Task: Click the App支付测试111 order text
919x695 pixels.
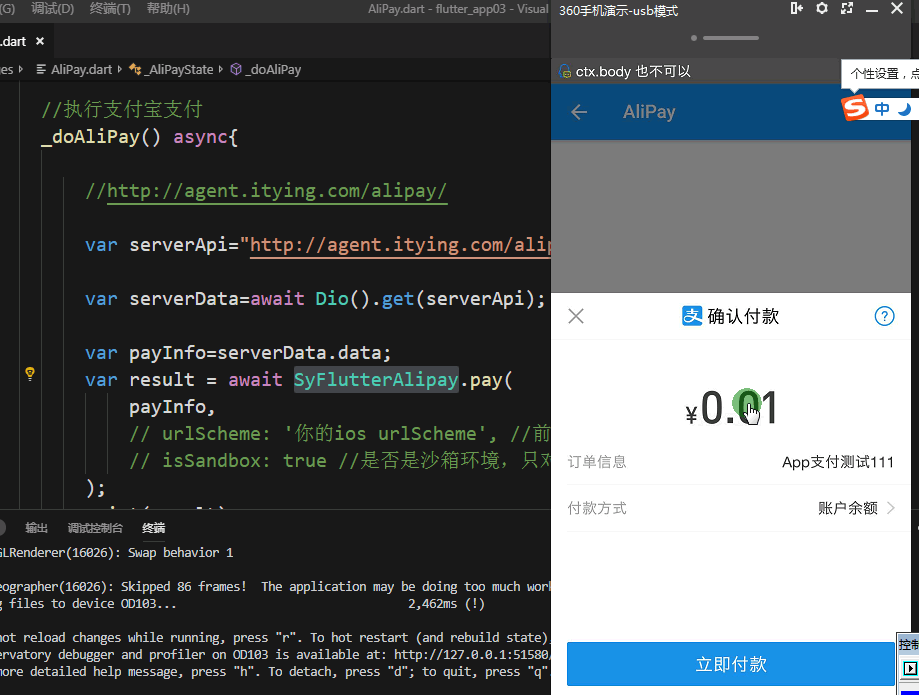Action: pyautogui.click(x=838, y=462)
